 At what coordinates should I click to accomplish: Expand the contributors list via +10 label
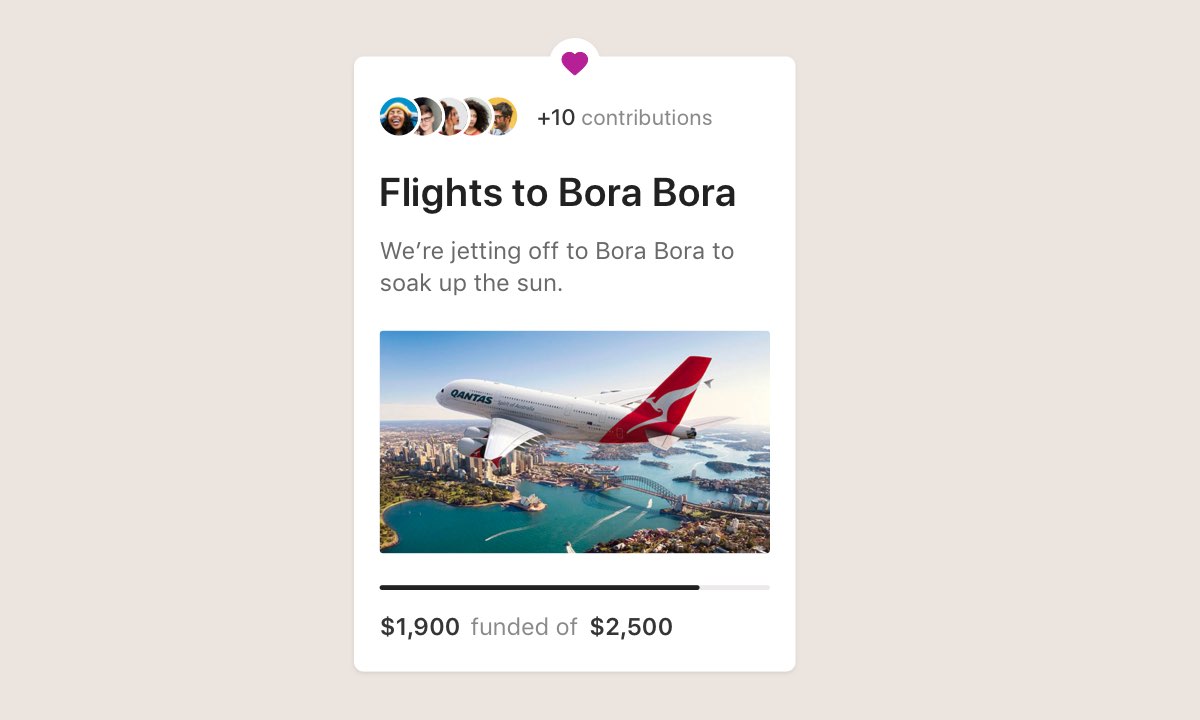(x=556, y=117)
